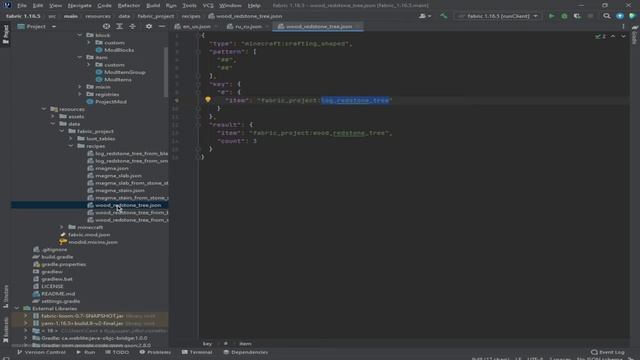Select the ModBlocks class in the tree
Image resolution: width=640 pixels, height=360 pixels.
119,50
